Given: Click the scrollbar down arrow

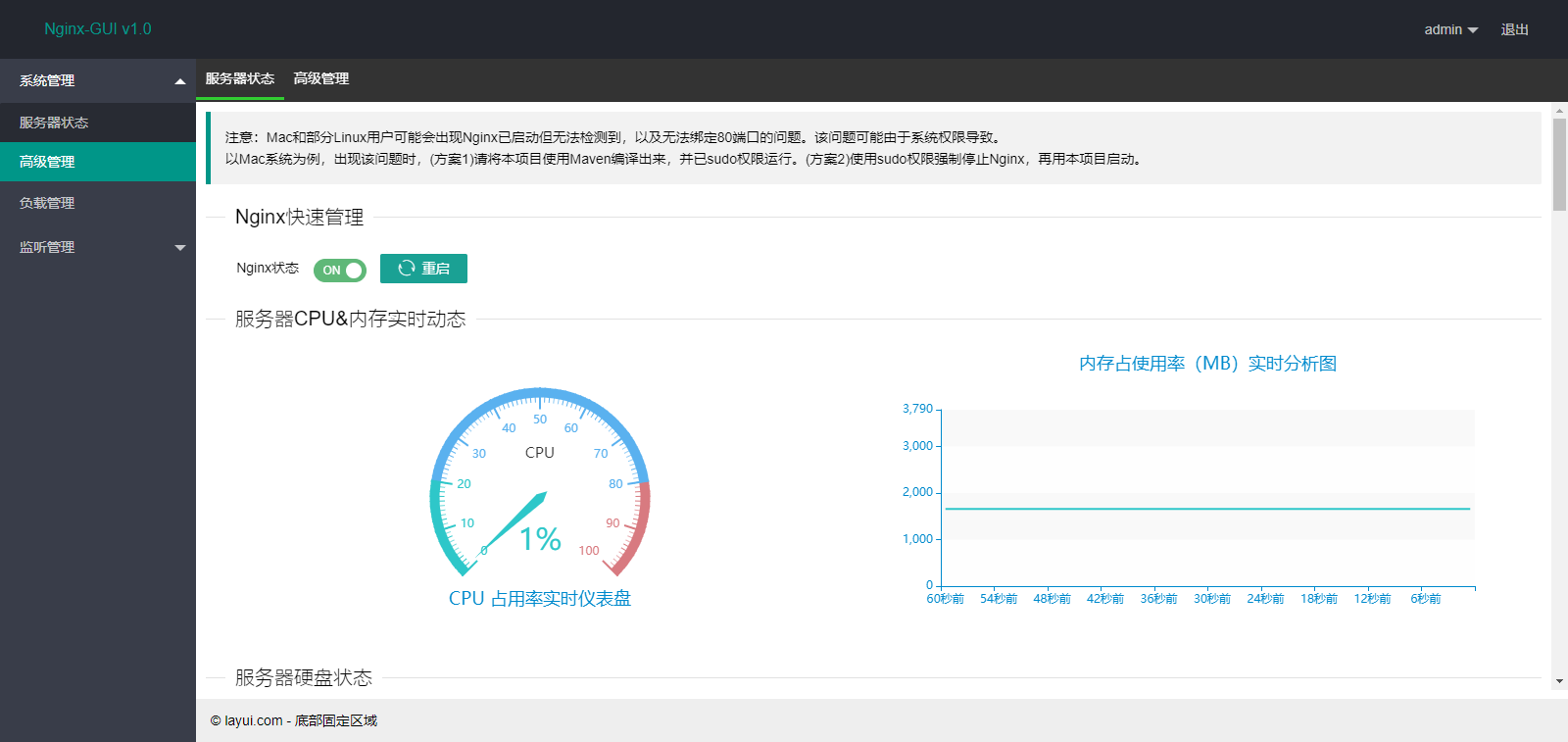Looking at the screenshot, I should (1559, 681).
